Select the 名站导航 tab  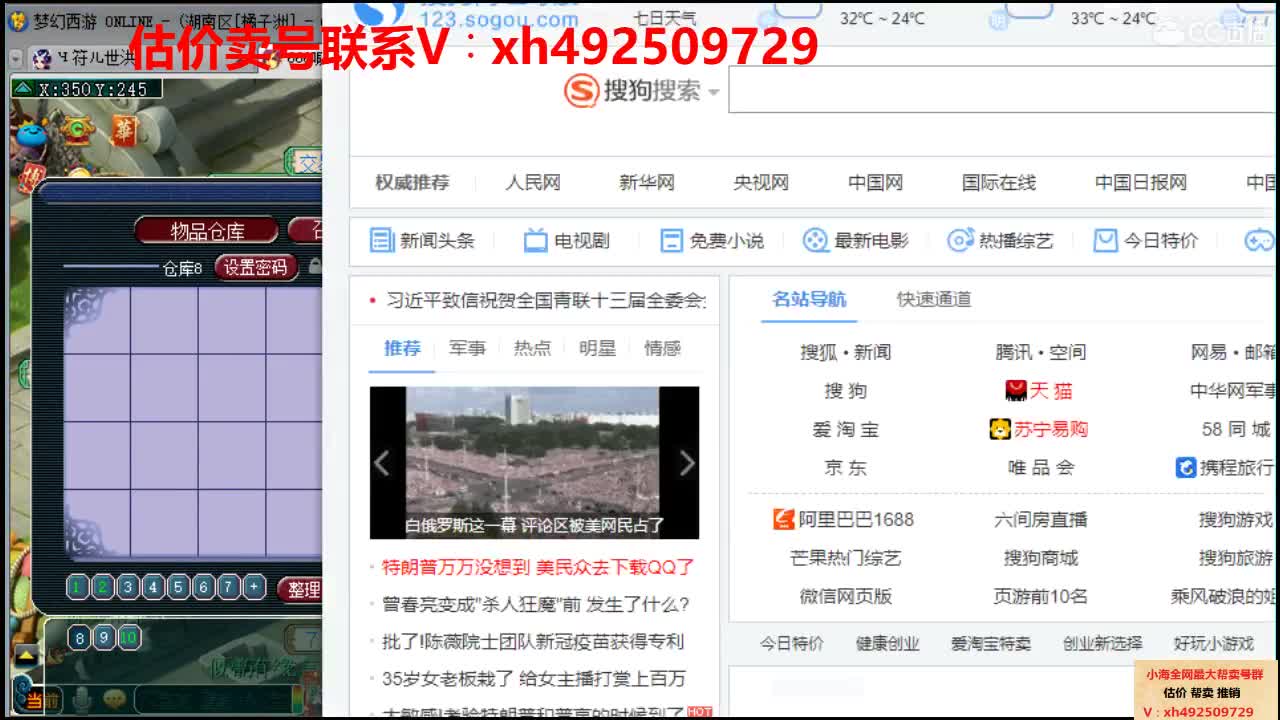pyautogui.click(x=809, y=299)
